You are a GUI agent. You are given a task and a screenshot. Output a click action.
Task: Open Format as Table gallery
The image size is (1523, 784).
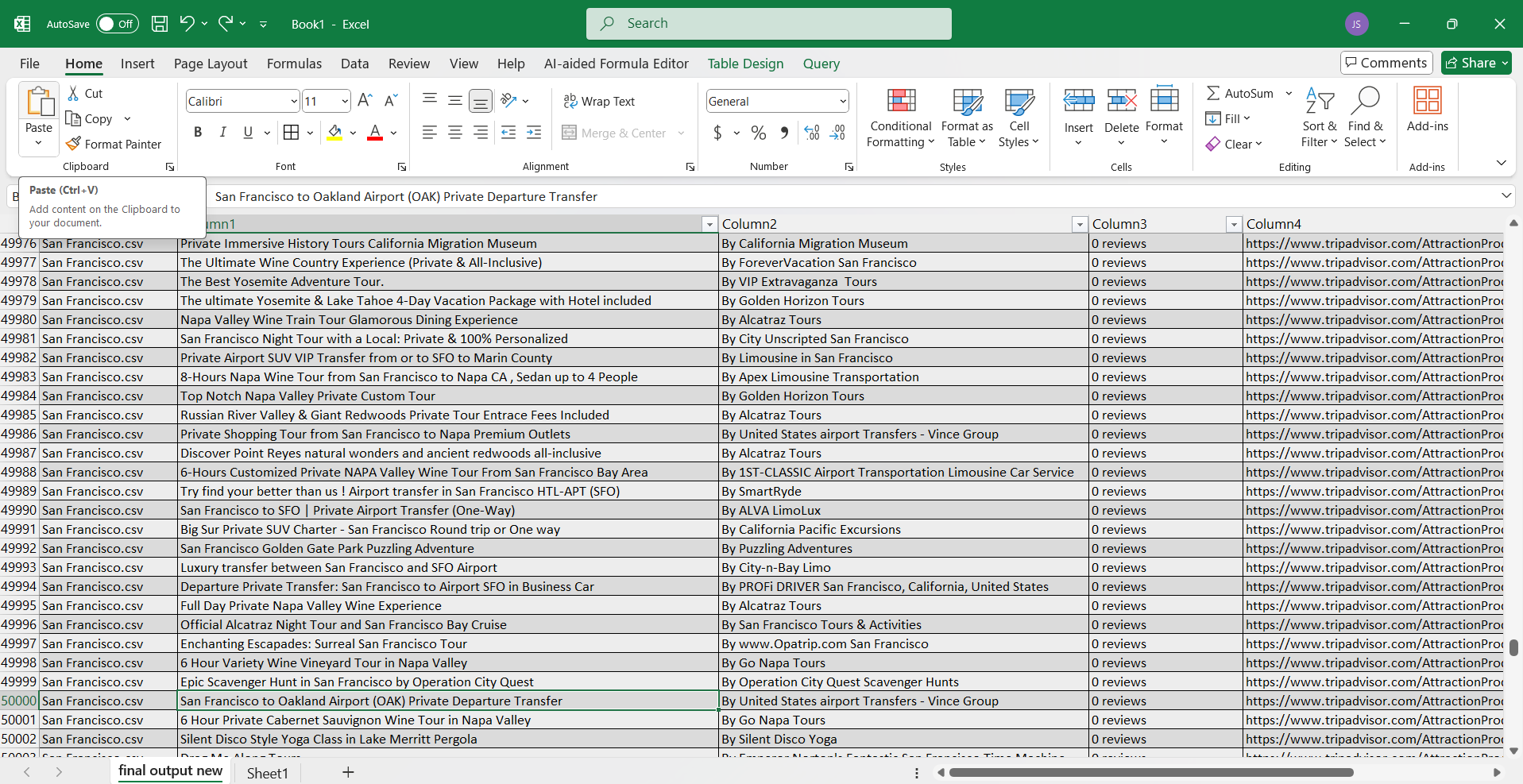967,118
